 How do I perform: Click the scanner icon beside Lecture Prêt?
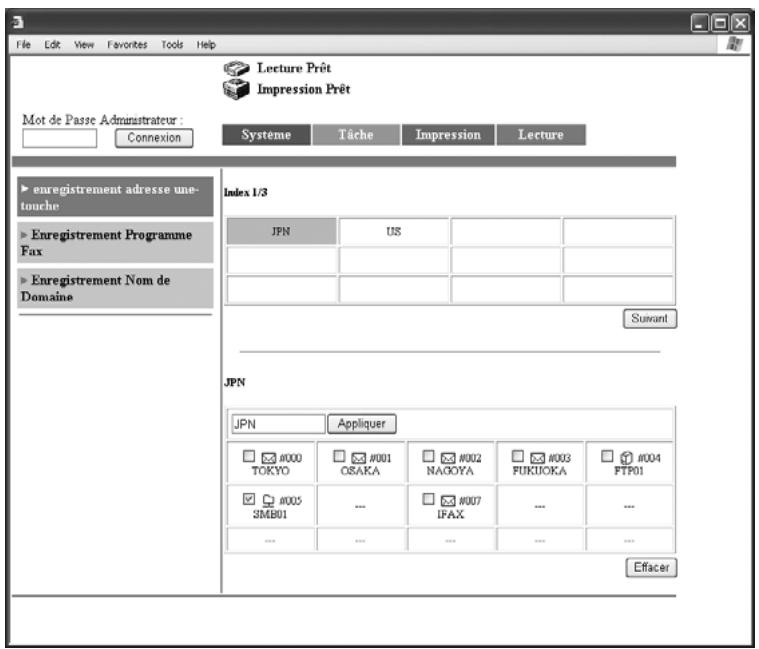point(236,68)
